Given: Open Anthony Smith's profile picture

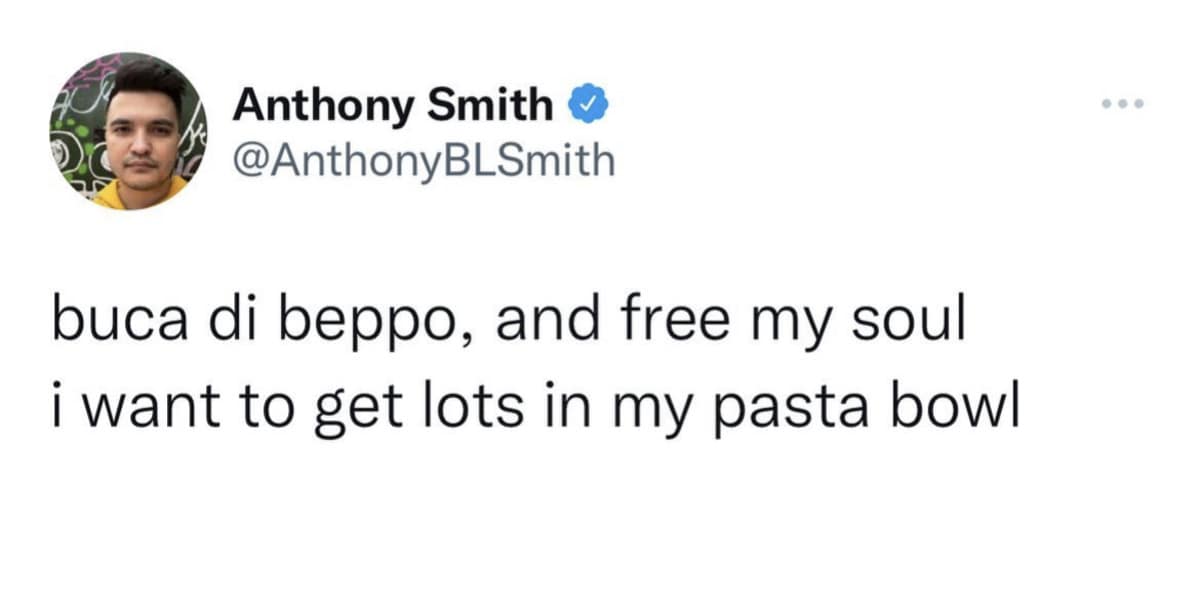Looking at the screenshot, I should (x=126, y=131).
